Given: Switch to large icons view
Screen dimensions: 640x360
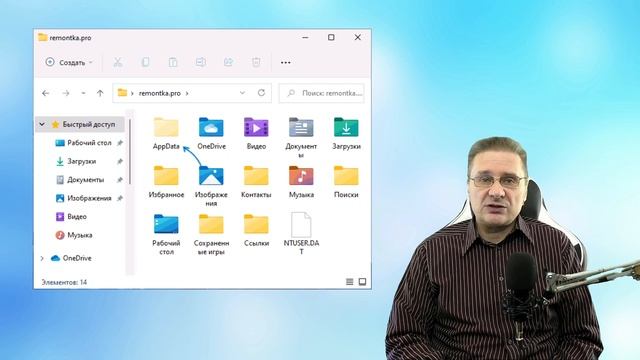Looking at the screenshot, I should (362, 282).
